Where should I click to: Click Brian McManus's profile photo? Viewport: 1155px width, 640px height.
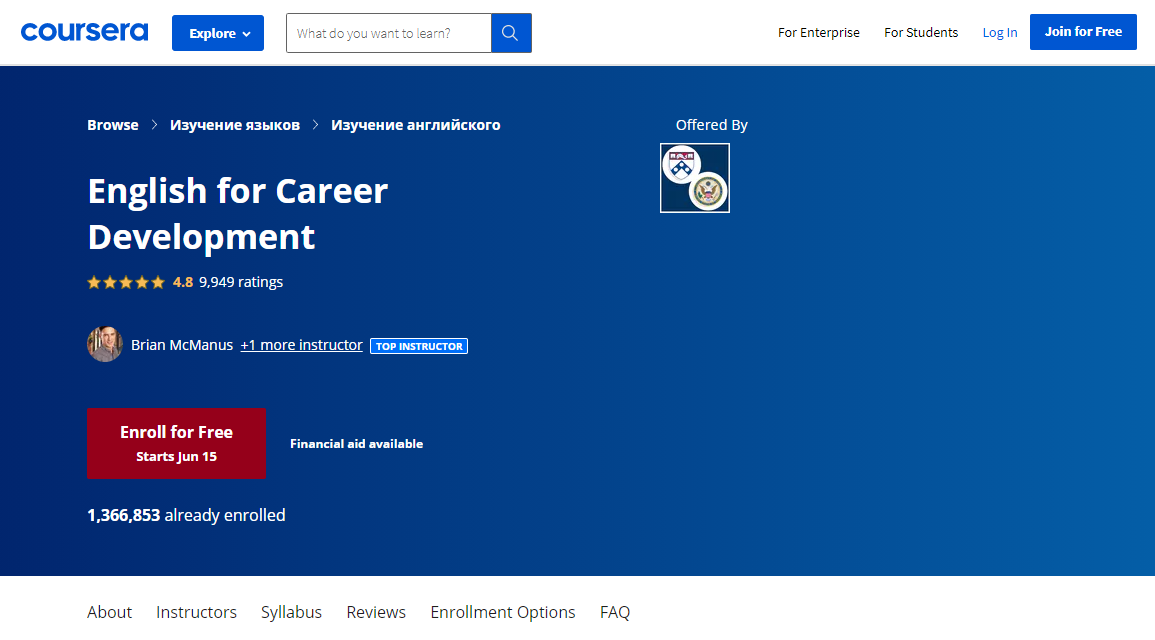point(105,344)
